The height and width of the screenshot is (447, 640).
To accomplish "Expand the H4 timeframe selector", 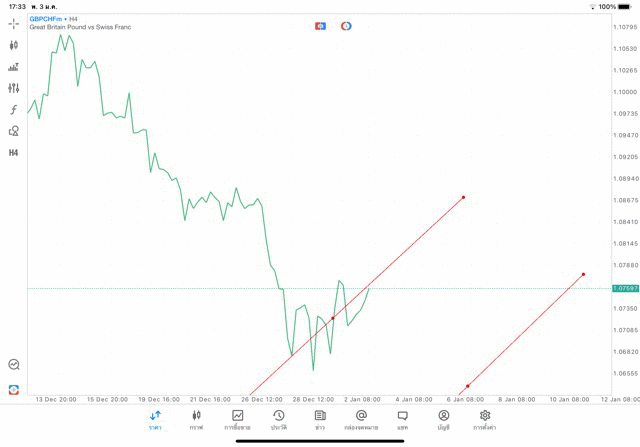I will [14, 153].
